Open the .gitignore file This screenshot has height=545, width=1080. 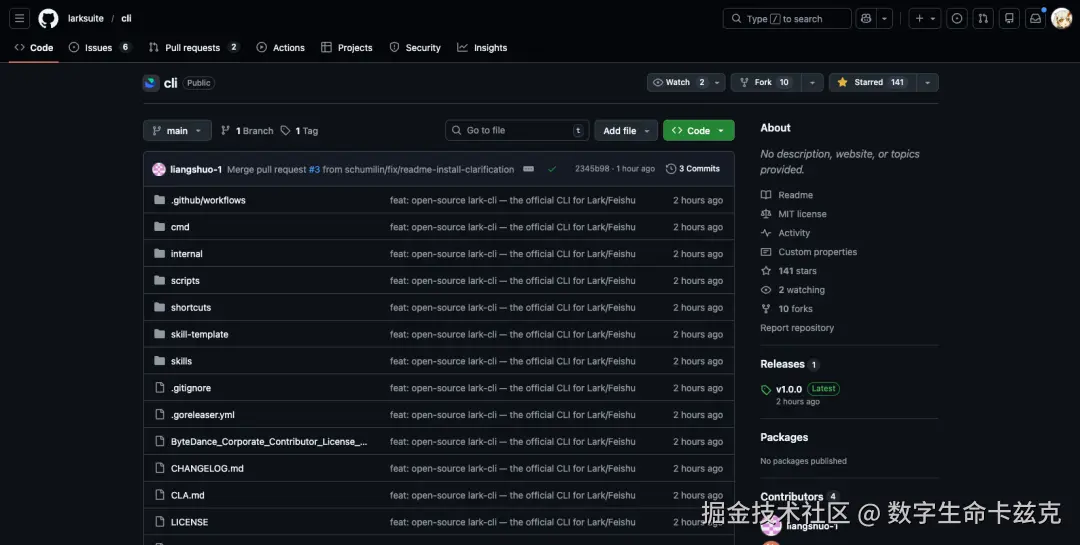[191, 388]
